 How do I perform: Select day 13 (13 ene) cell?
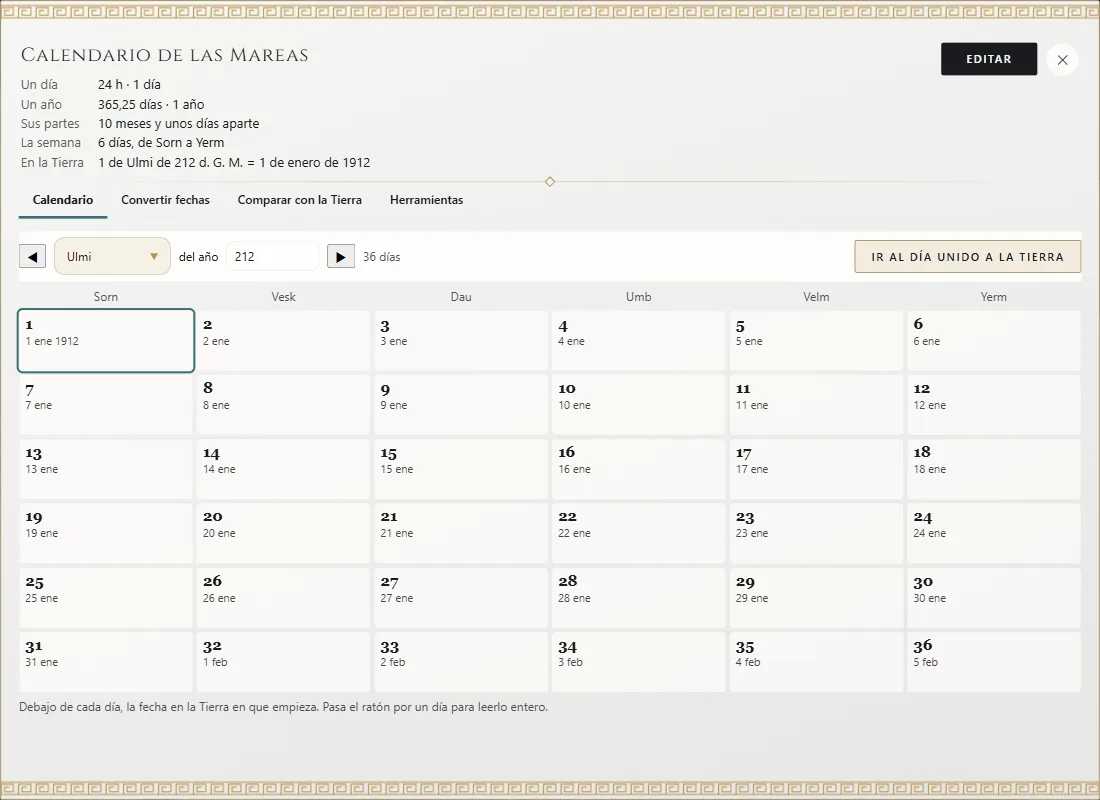coord(106,469)
